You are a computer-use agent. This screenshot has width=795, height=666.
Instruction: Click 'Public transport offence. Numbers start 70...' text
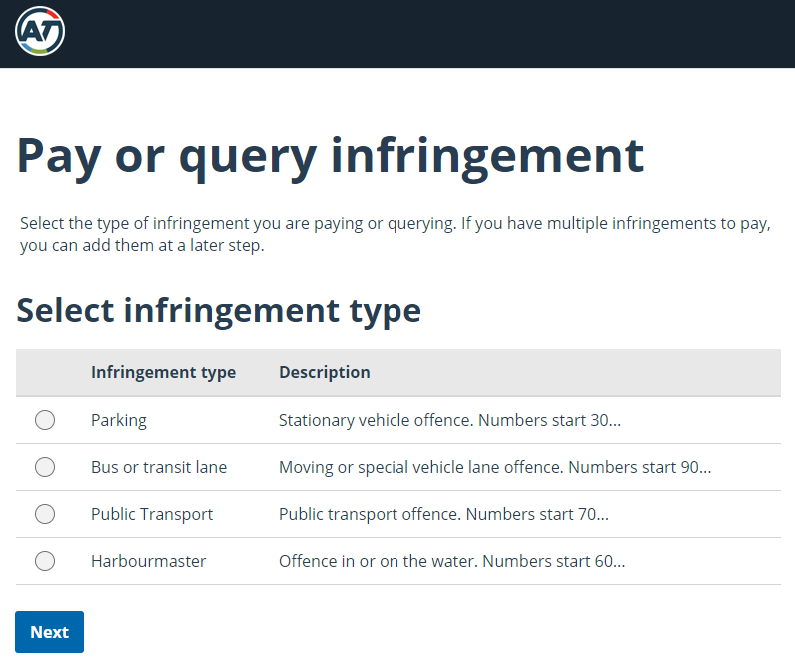tap(444, 514)
